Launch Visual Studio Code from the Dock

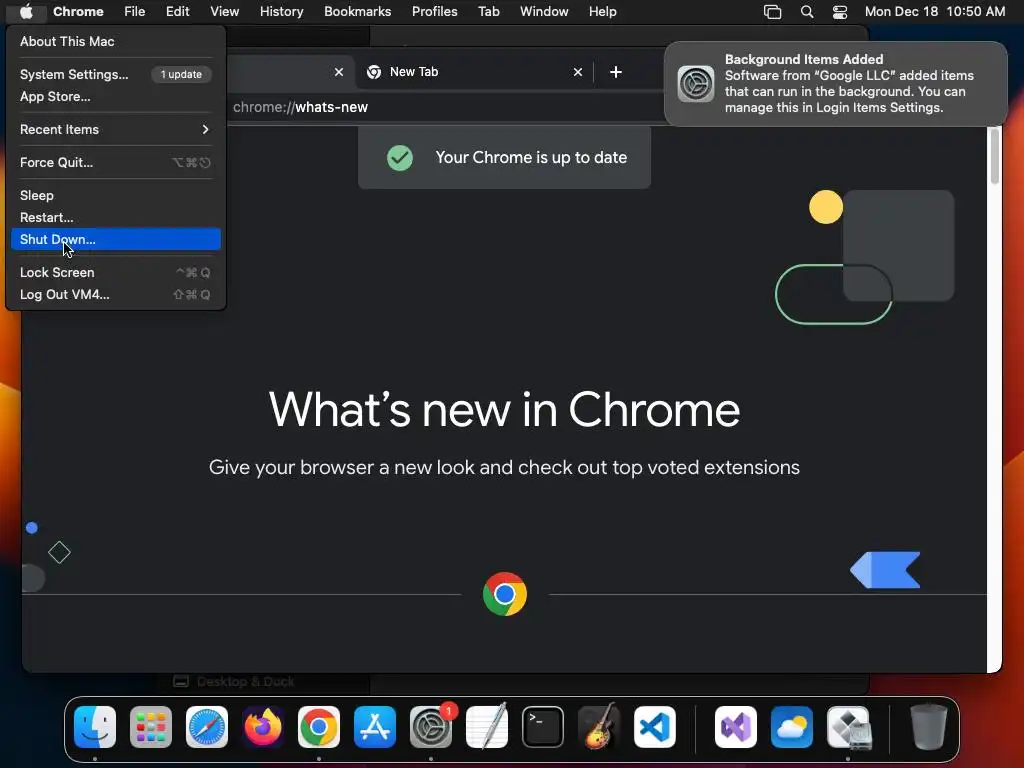(654, 727)
